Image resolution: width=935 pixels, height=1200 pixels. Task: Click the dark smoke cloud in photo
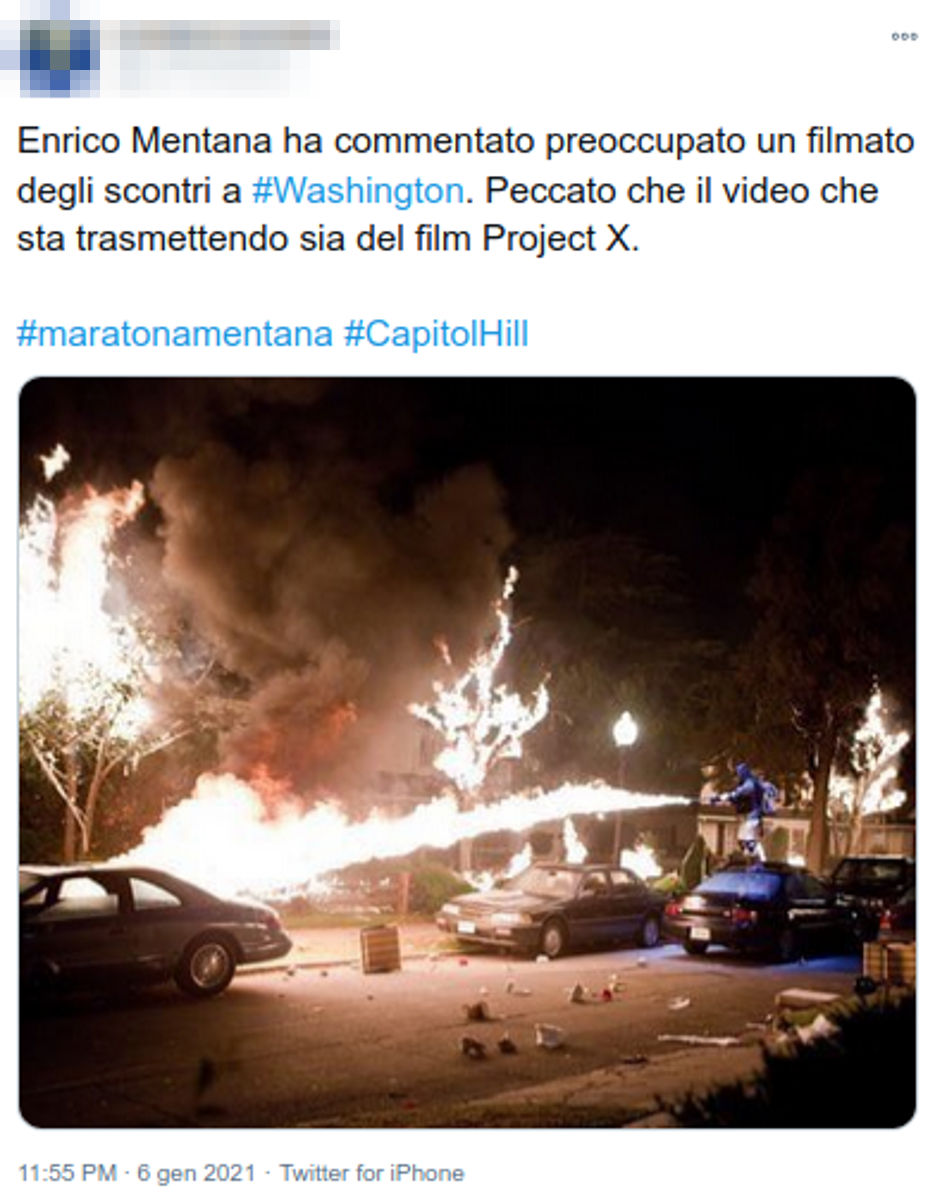click(x=330, y=600)
